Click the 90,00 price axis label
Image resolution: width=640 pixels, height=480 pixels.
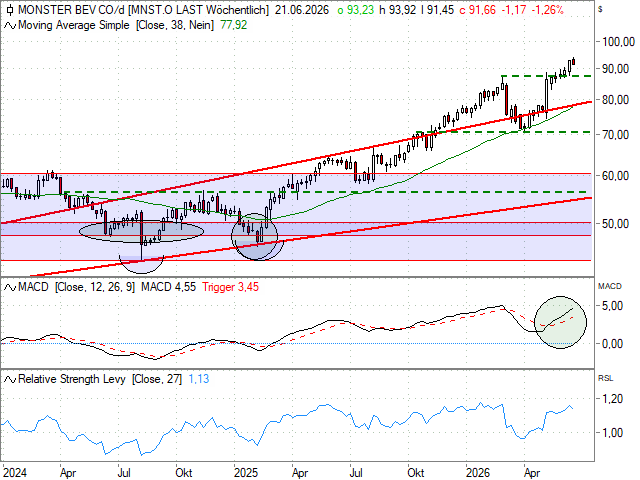pyautogui.click(x=615, y=69)
